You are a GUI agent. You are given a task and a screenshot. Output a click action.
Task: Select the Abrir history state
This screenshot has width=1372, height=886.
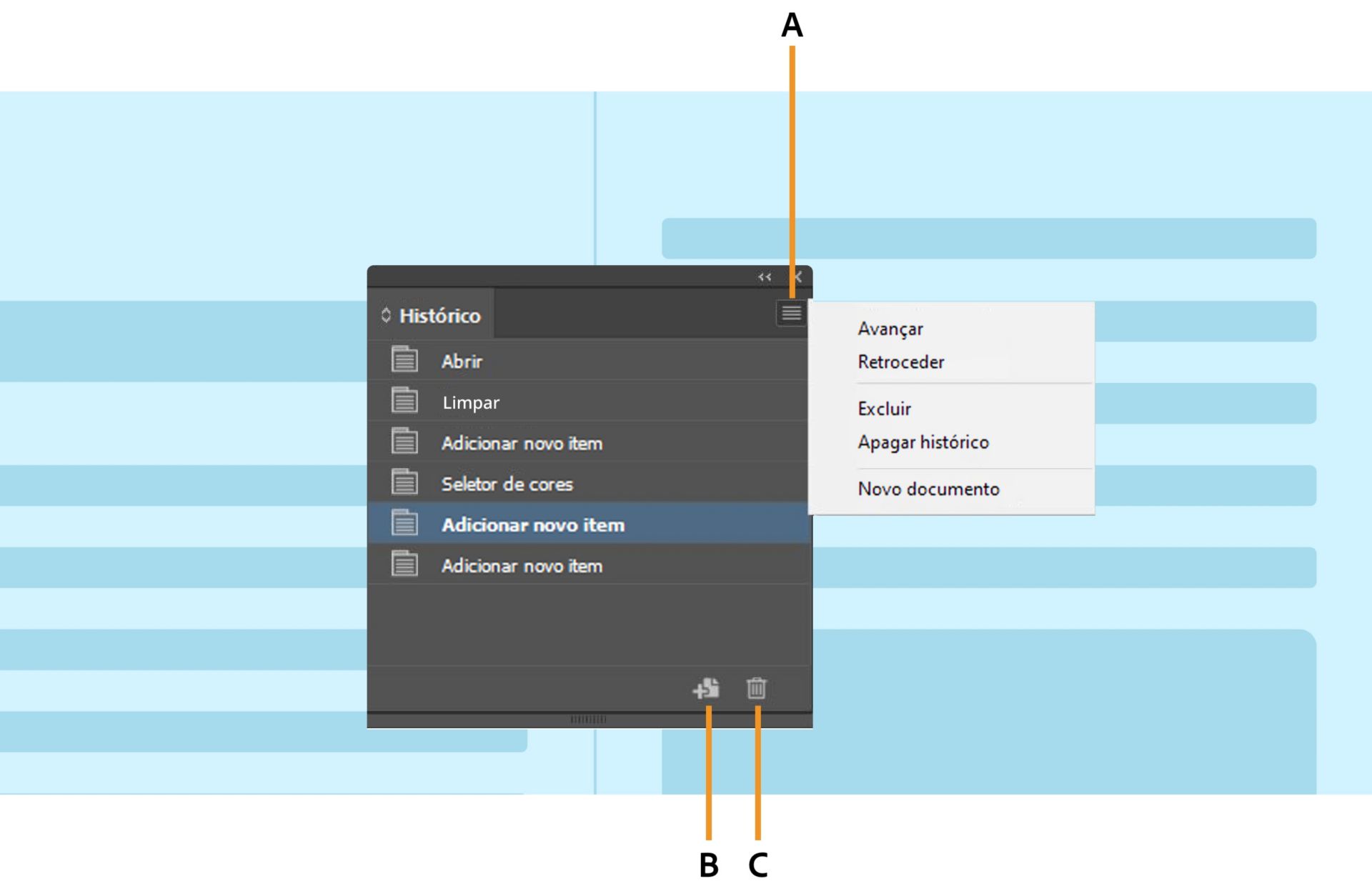[462, 362]
